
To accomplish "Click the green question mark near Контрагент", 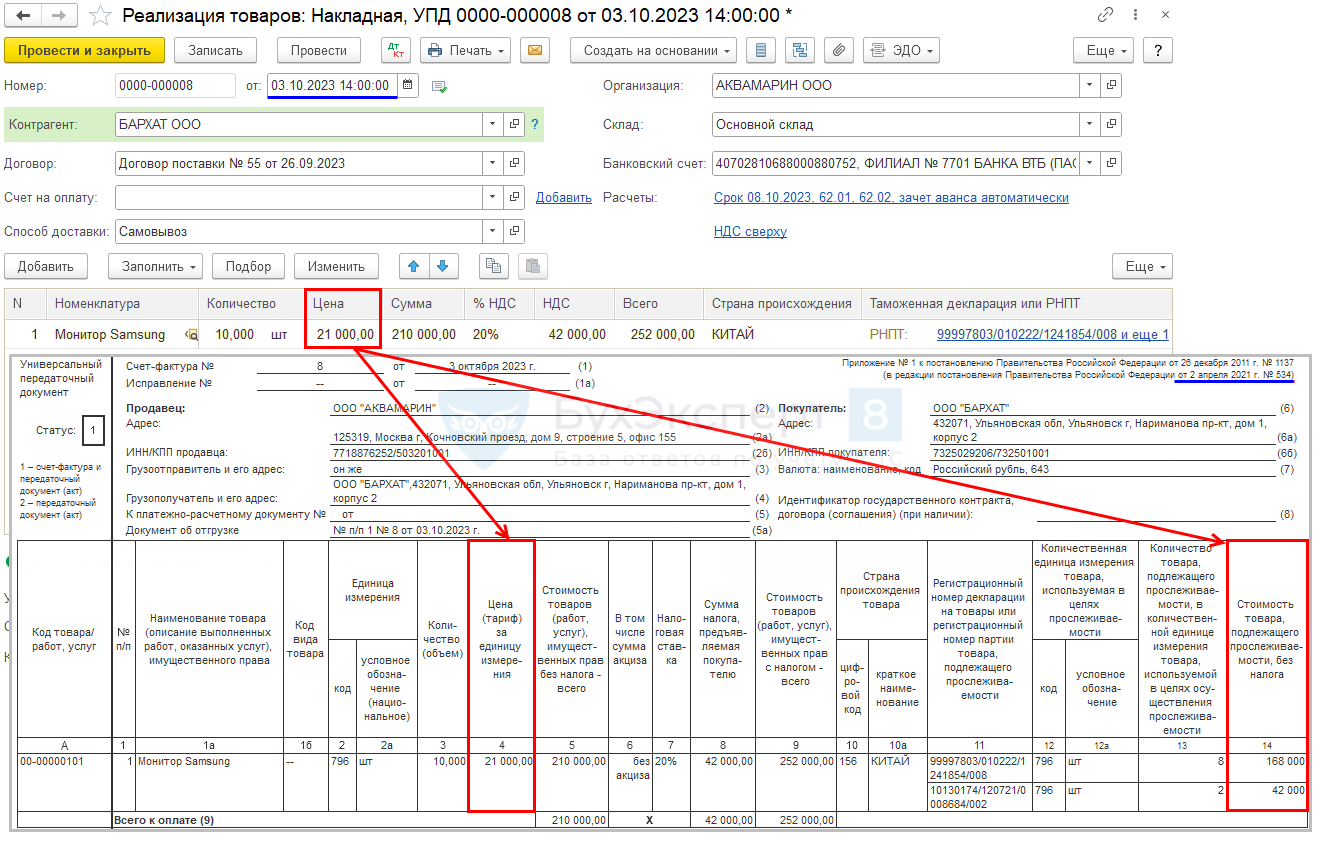I will (535, 125).
